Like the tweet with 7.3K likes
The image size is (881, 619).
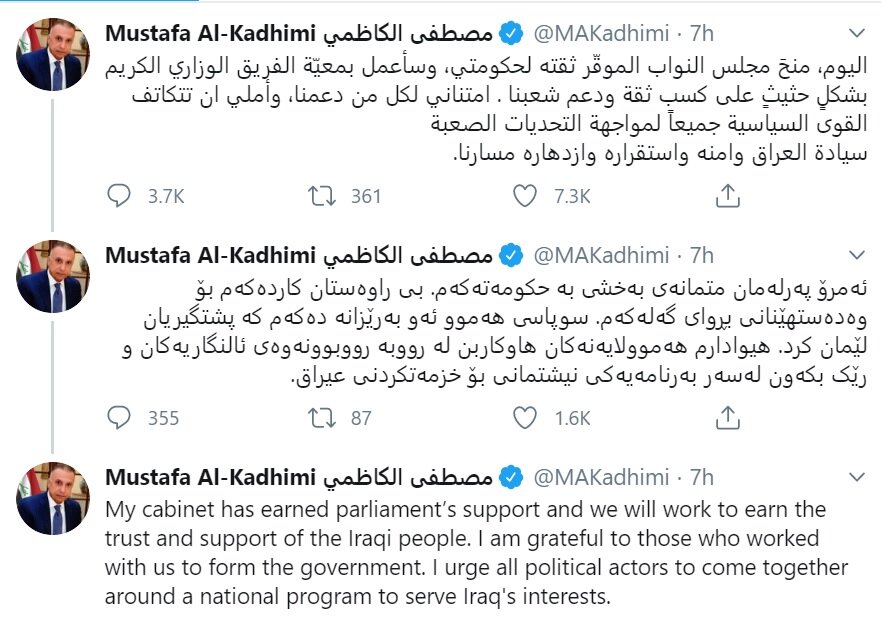[x=526, y=196]
